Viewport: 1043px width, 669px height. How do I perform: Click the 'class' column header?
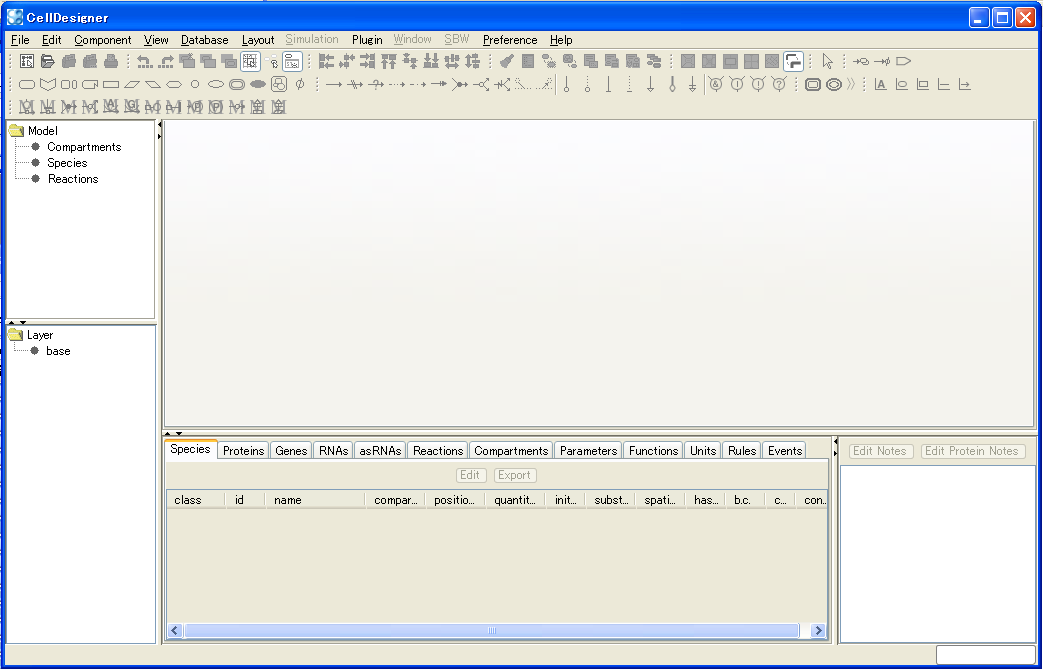196,500
